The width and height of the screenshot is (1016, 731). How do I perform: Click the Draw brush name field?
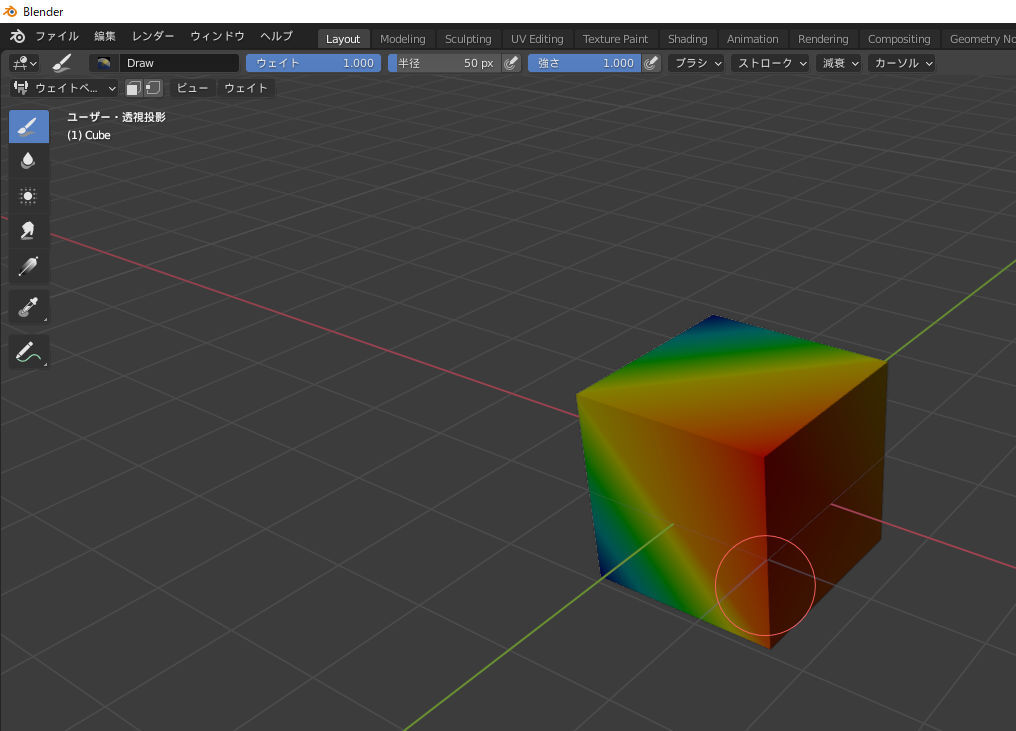point(179,63)
